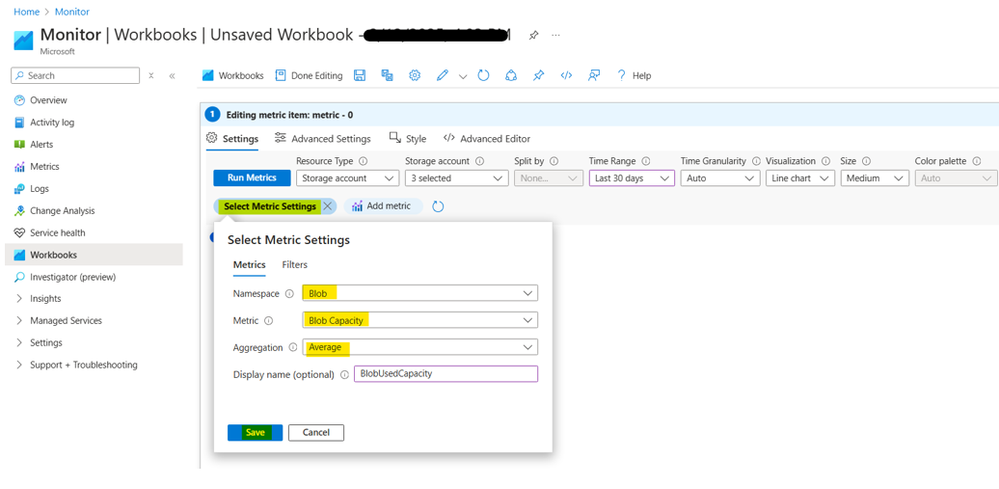Click the Resource Type info icon
Image resolution: width=999 pixels, height=489 pixels.
point(363,162)
